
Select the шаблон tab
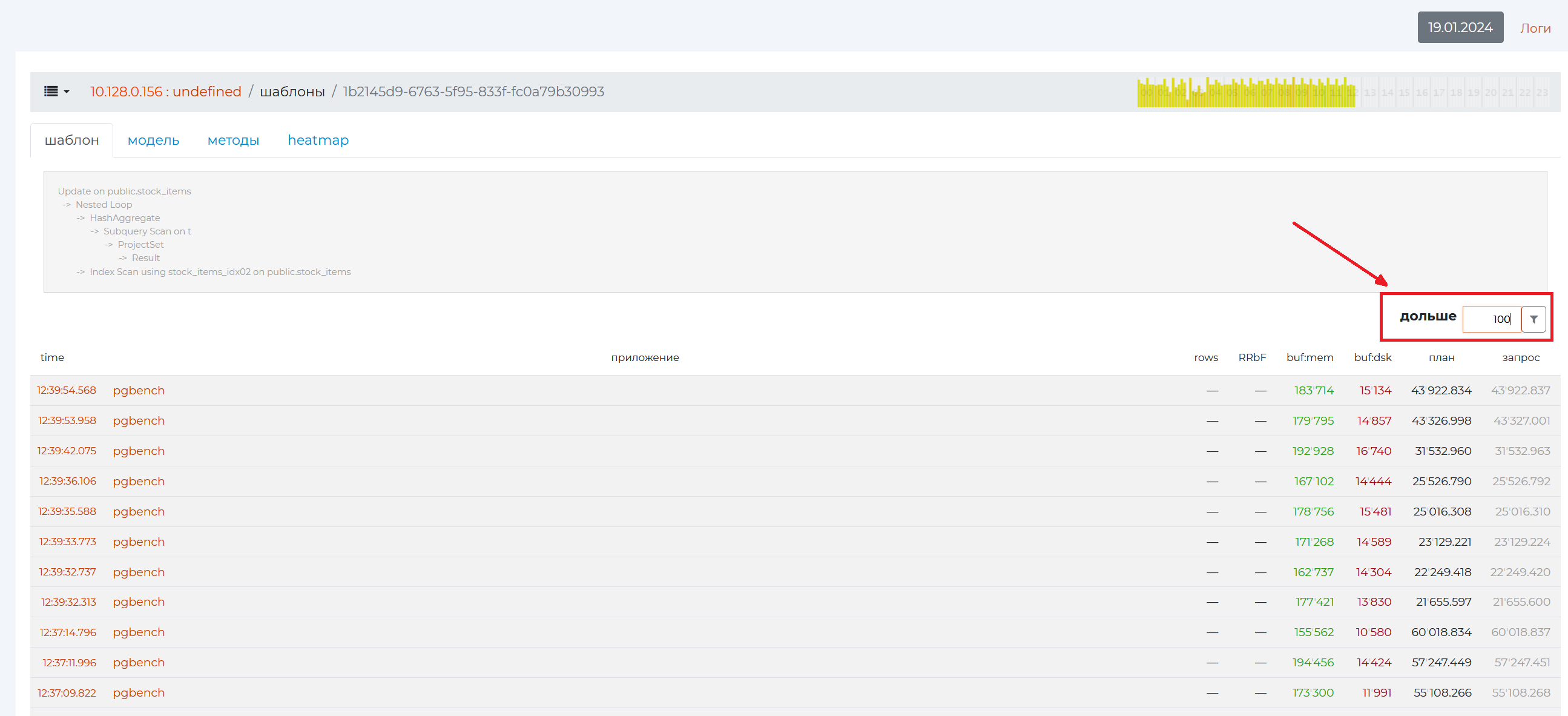point(72,140)
